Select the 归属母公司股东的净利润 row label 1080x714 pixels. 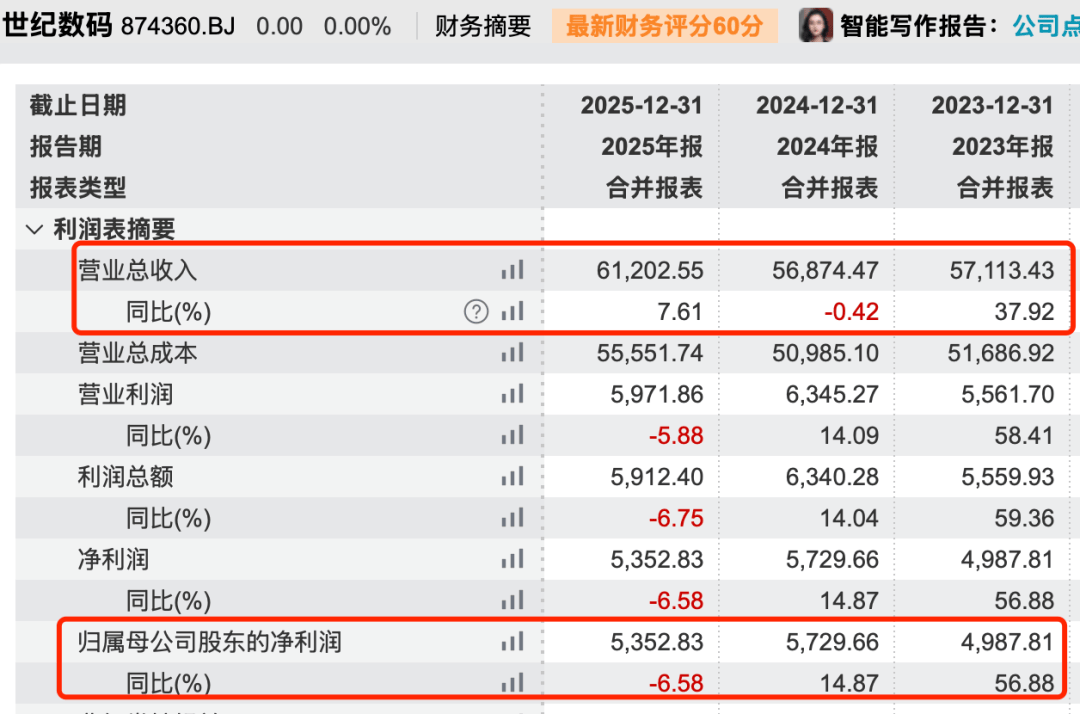pyautogui.click(x=209, y=642)
